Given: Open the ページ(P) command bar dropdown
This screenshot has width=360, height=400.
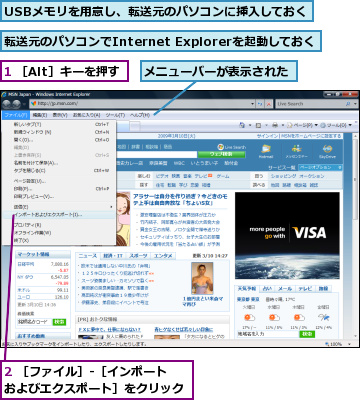Looking at the screenshot, I should [302, 125].
